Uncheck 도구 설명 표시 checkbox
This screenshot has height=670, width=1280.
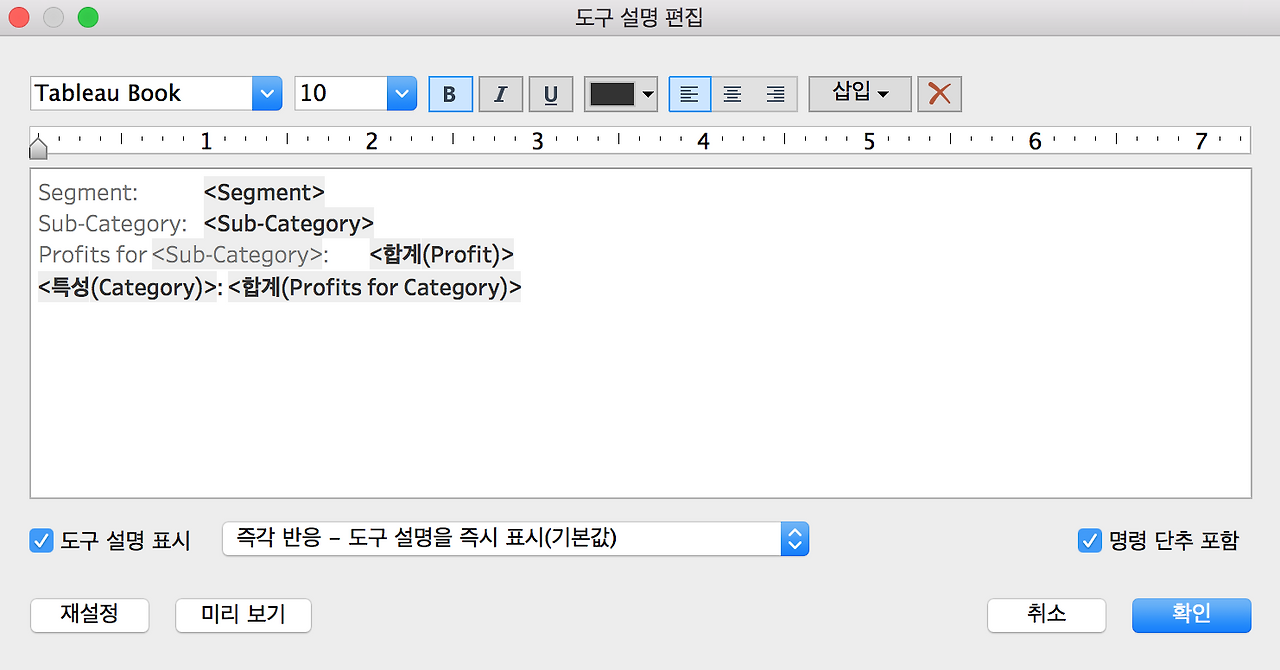point(41,541)
